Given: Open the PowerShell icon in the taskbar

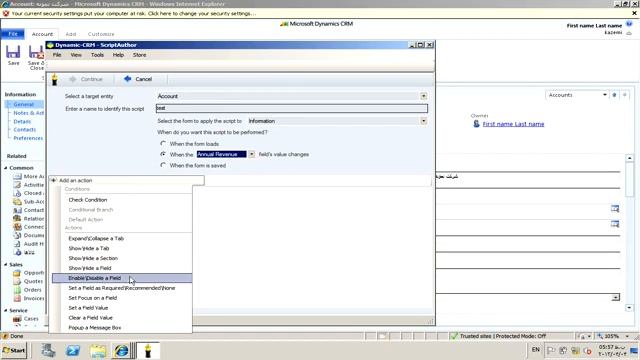Looking at the screenshot, I should pos(73,351).
